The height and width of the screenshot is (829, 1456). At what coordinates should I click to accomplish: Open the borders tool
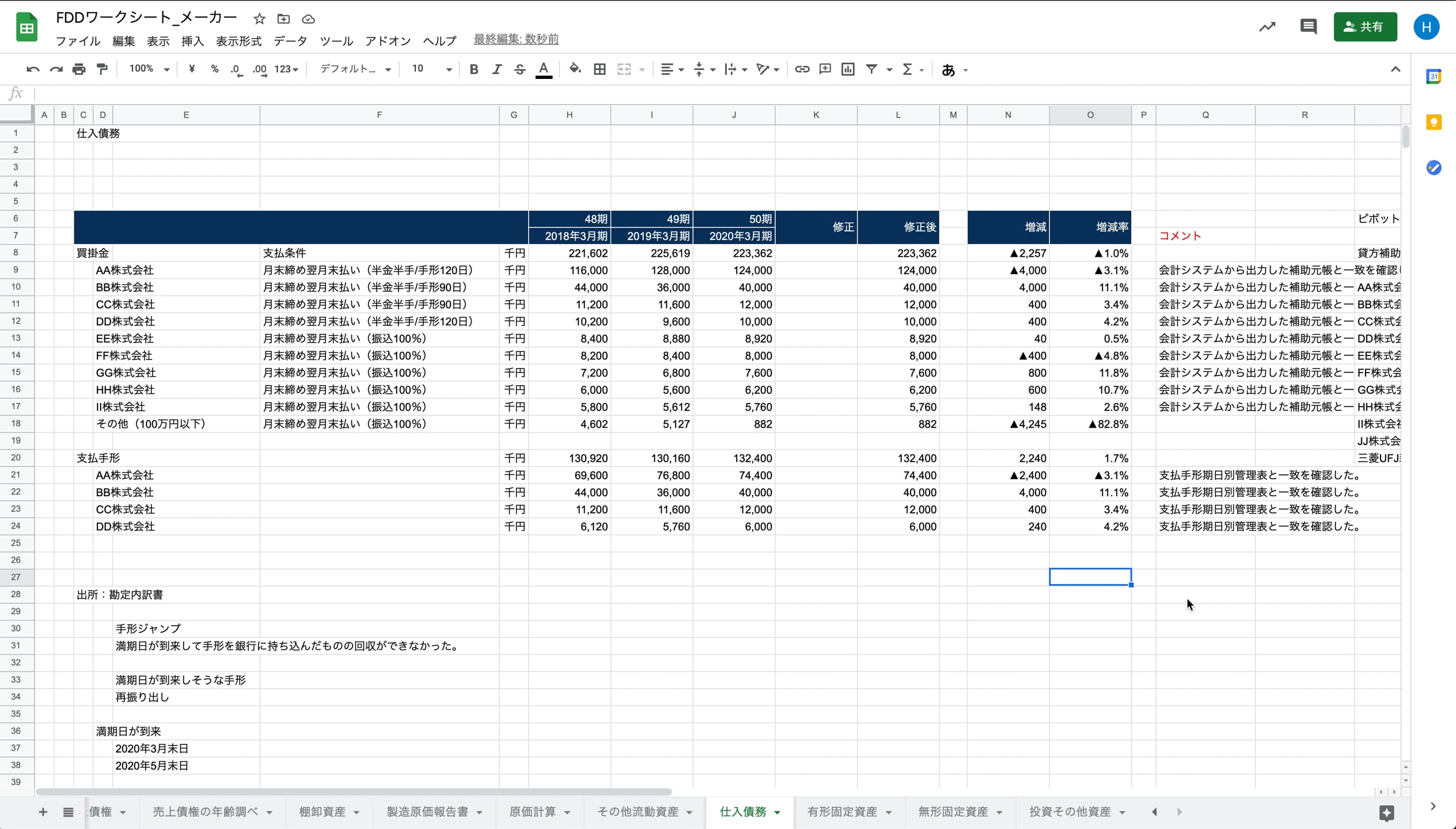pyautogui.click(x=600, y=70)
